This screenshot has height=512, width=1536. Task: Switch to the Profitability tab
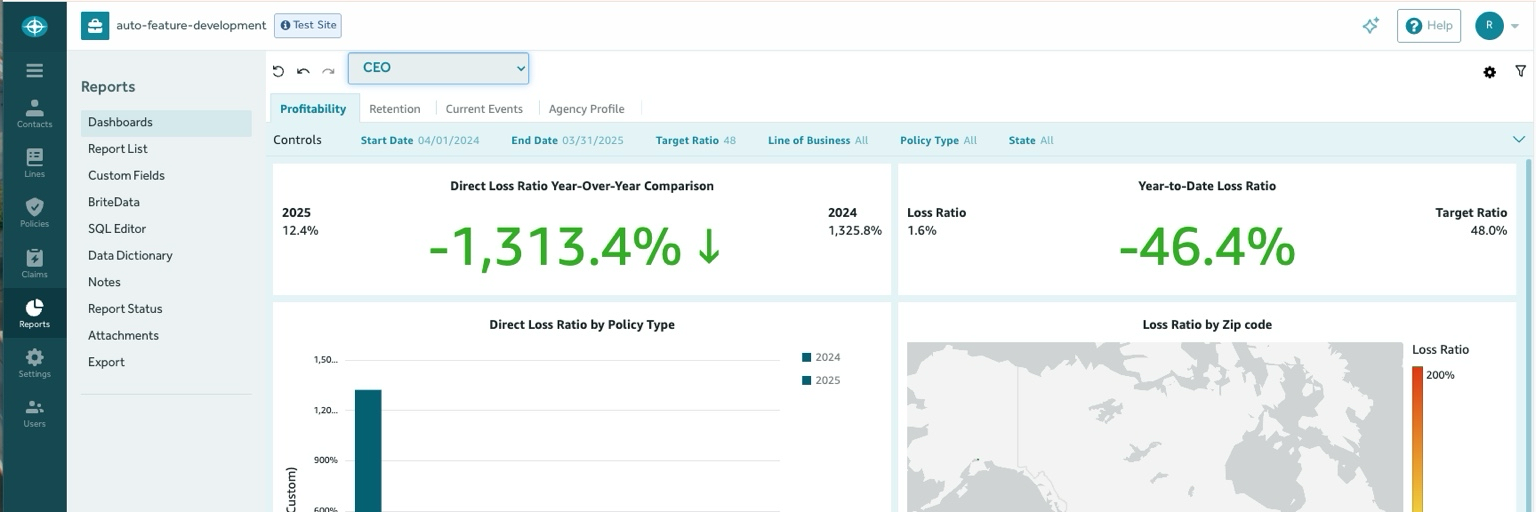[313, 109]
